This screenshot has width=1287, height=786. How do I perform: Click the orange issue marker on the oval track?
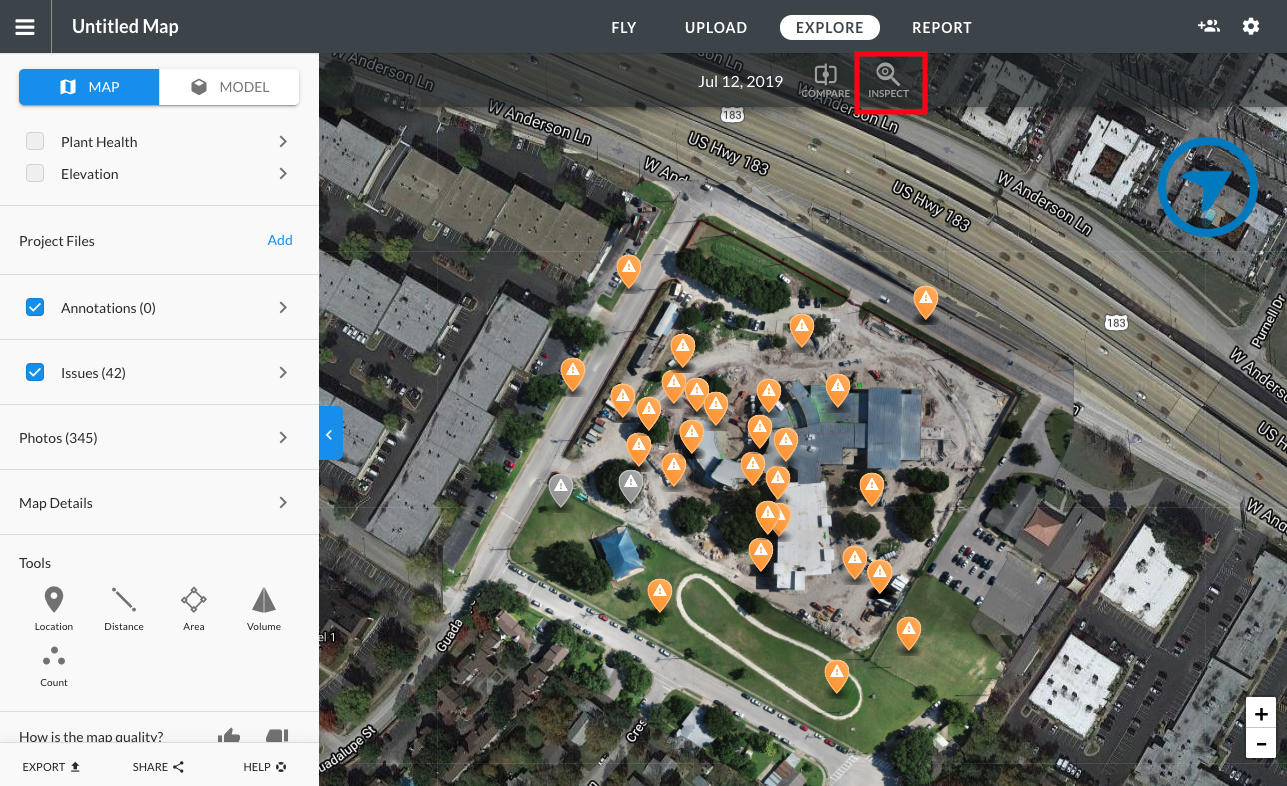pyautogui.click(x=836, y=675)
